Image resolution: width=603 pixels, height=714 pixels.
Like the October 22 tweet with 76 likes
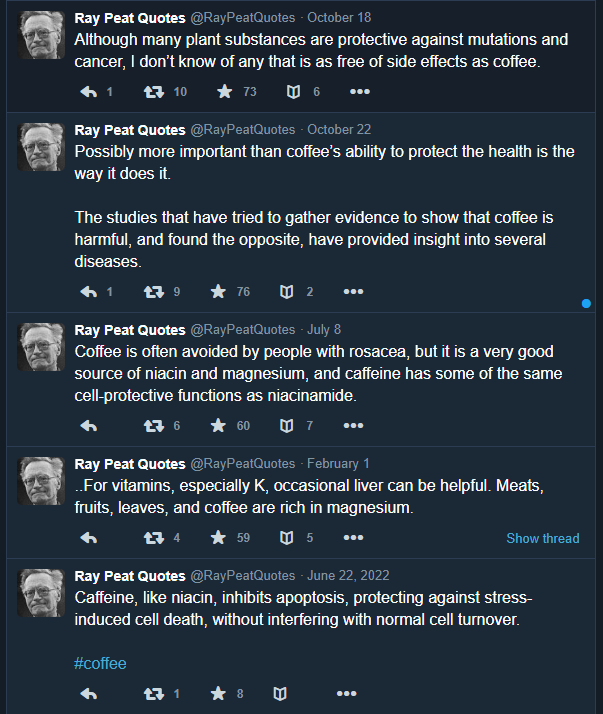(x=218, y=292)
